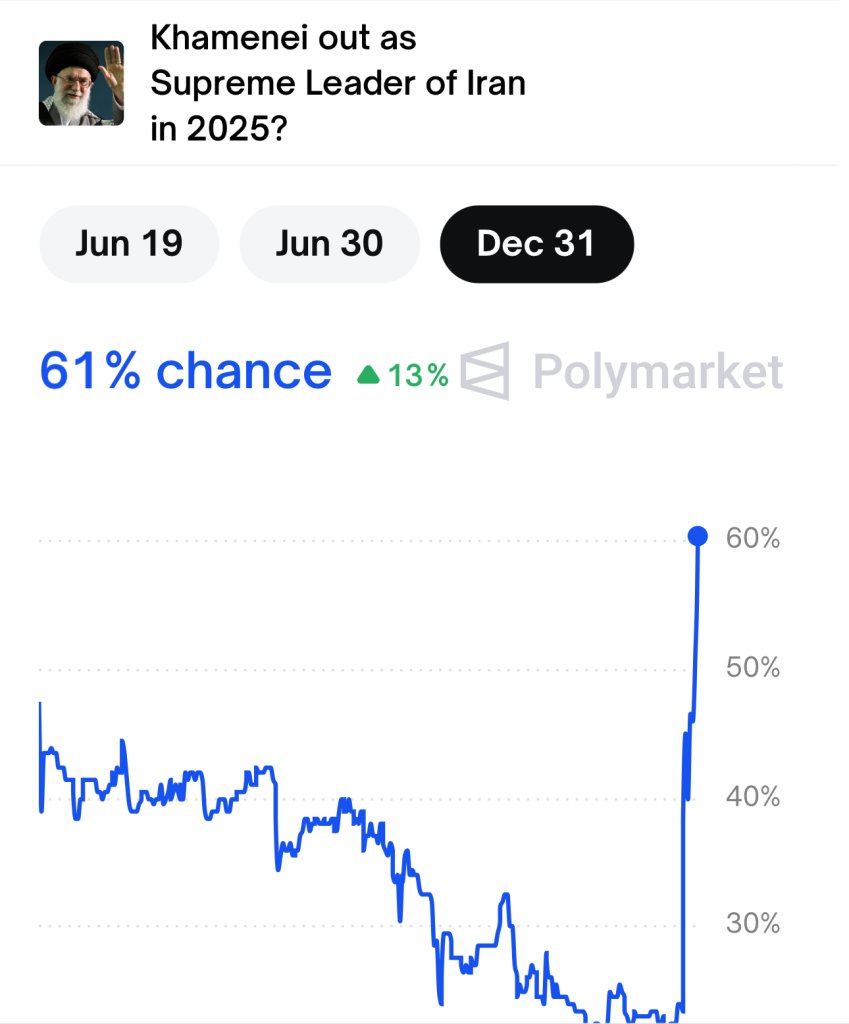Click the Polymarket logo icon

(x=485, y=370)
